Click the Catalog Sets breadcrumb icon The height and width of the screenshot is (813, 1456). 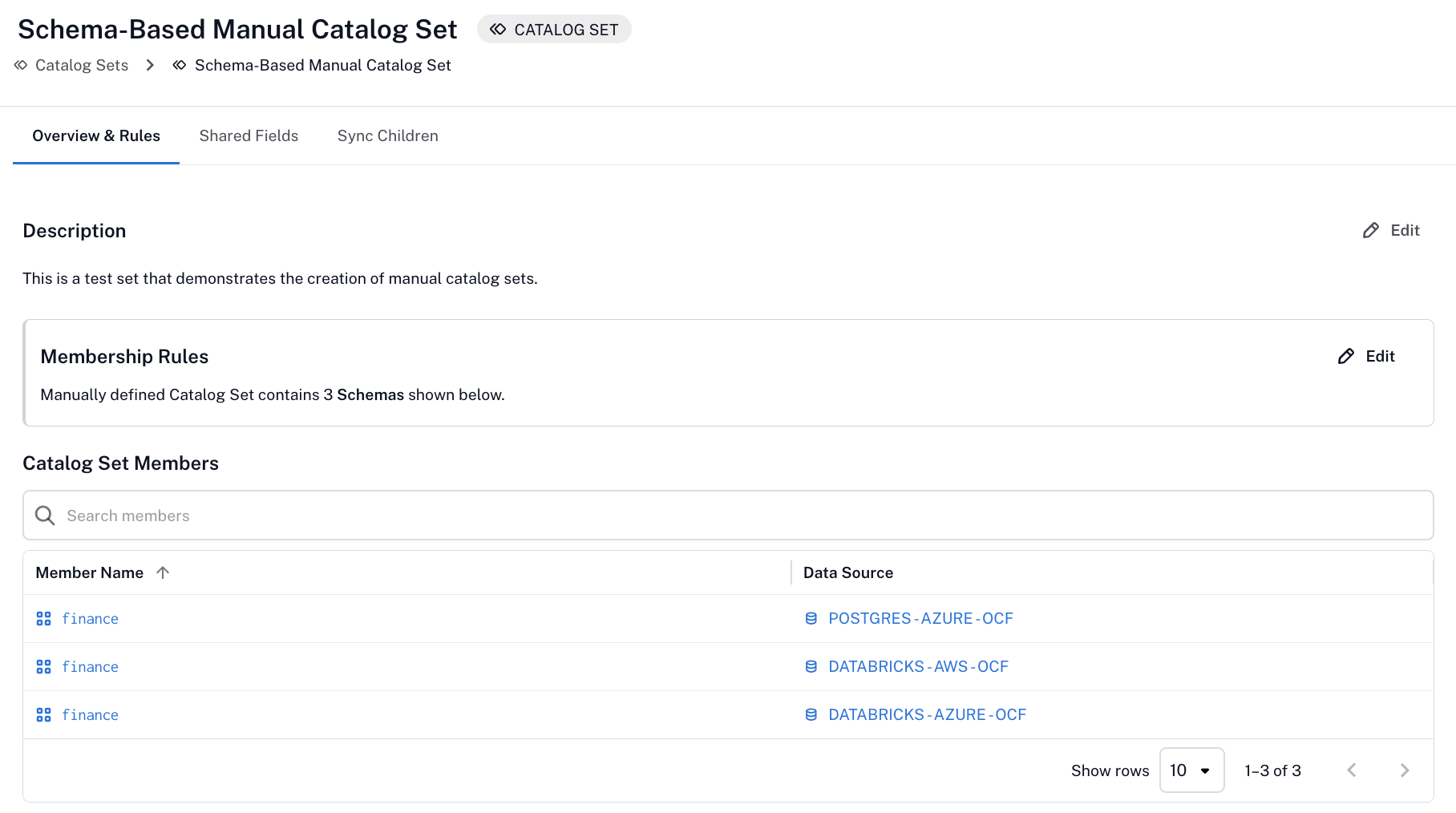(x=21, y=65)
